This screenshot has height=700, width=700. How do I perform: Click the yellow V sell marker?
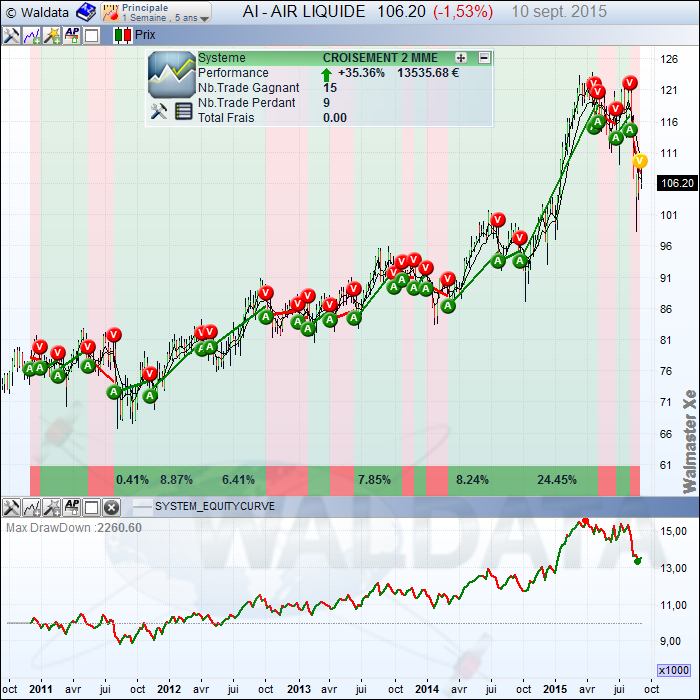point(639,161)
